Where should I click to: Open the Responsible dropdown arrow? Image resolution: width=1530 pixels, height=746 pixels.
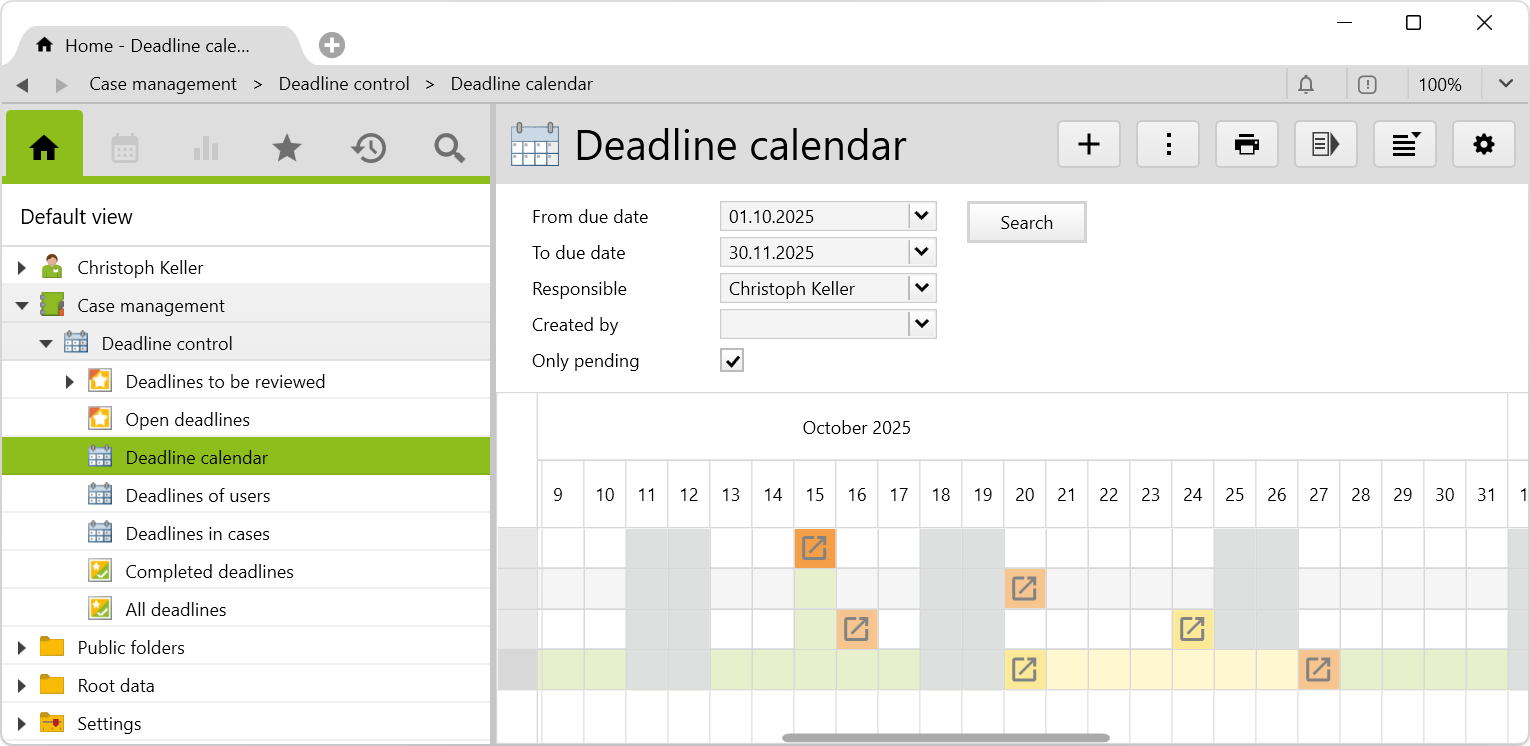point(922,288)
